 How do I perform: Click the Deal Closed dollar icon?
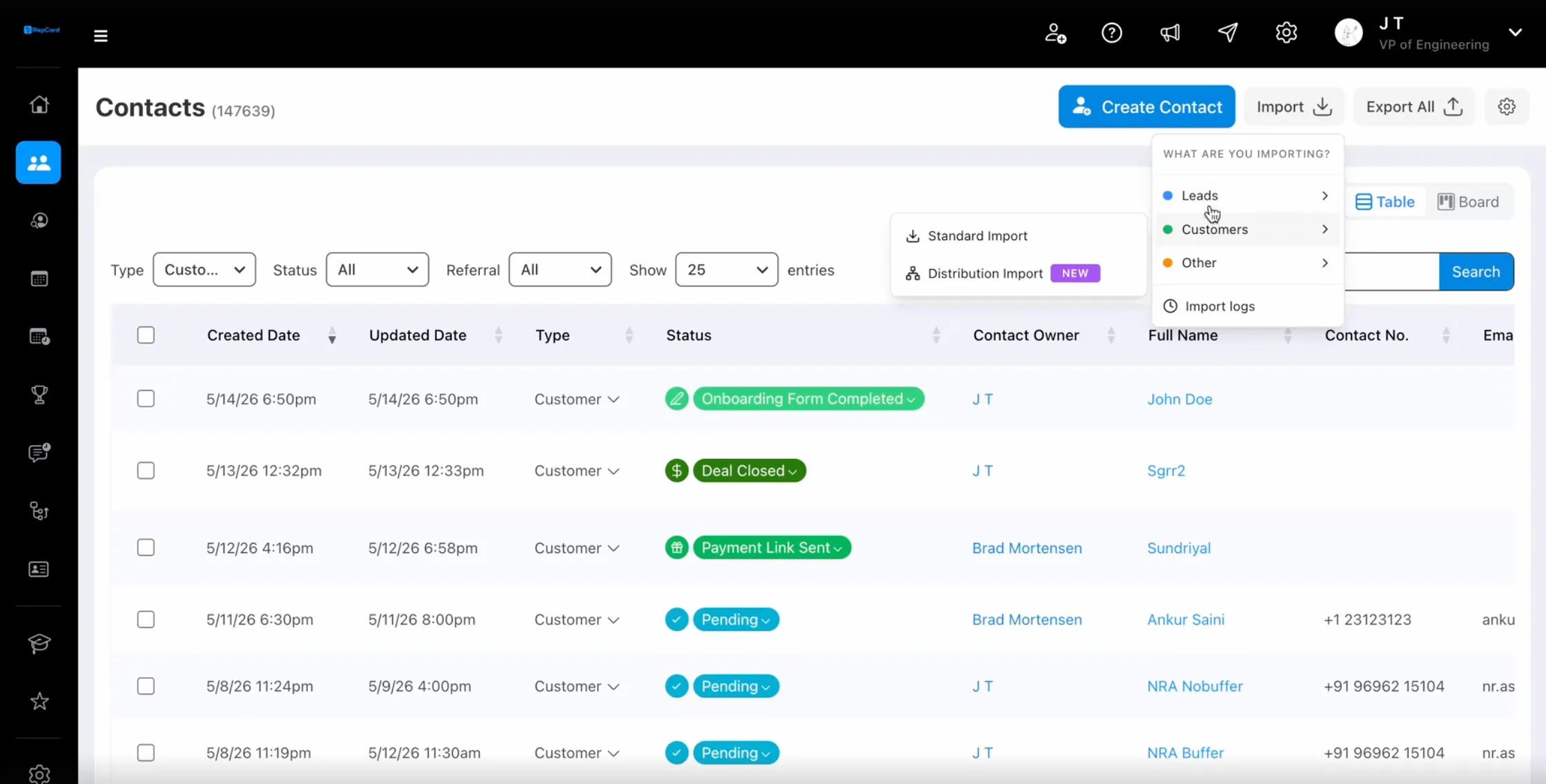click(676, 471)
